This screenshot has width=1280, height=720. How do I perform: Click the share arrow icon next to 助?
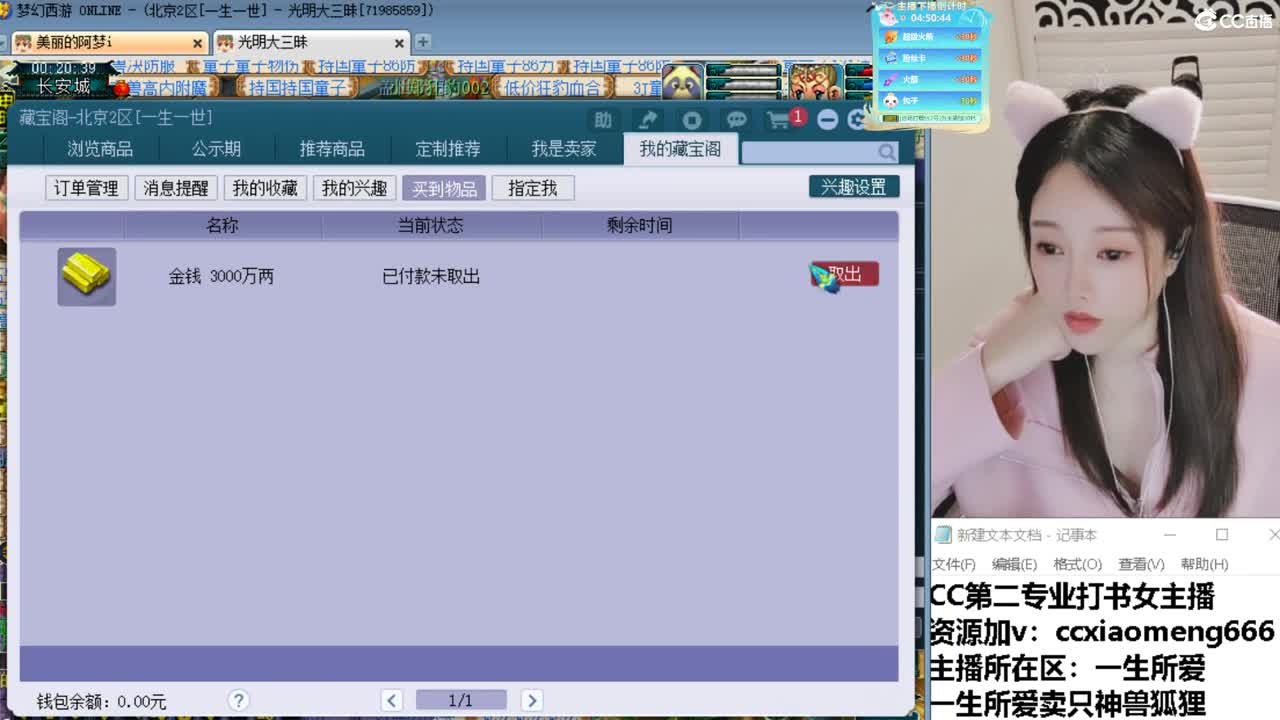(x=647, y=120)
